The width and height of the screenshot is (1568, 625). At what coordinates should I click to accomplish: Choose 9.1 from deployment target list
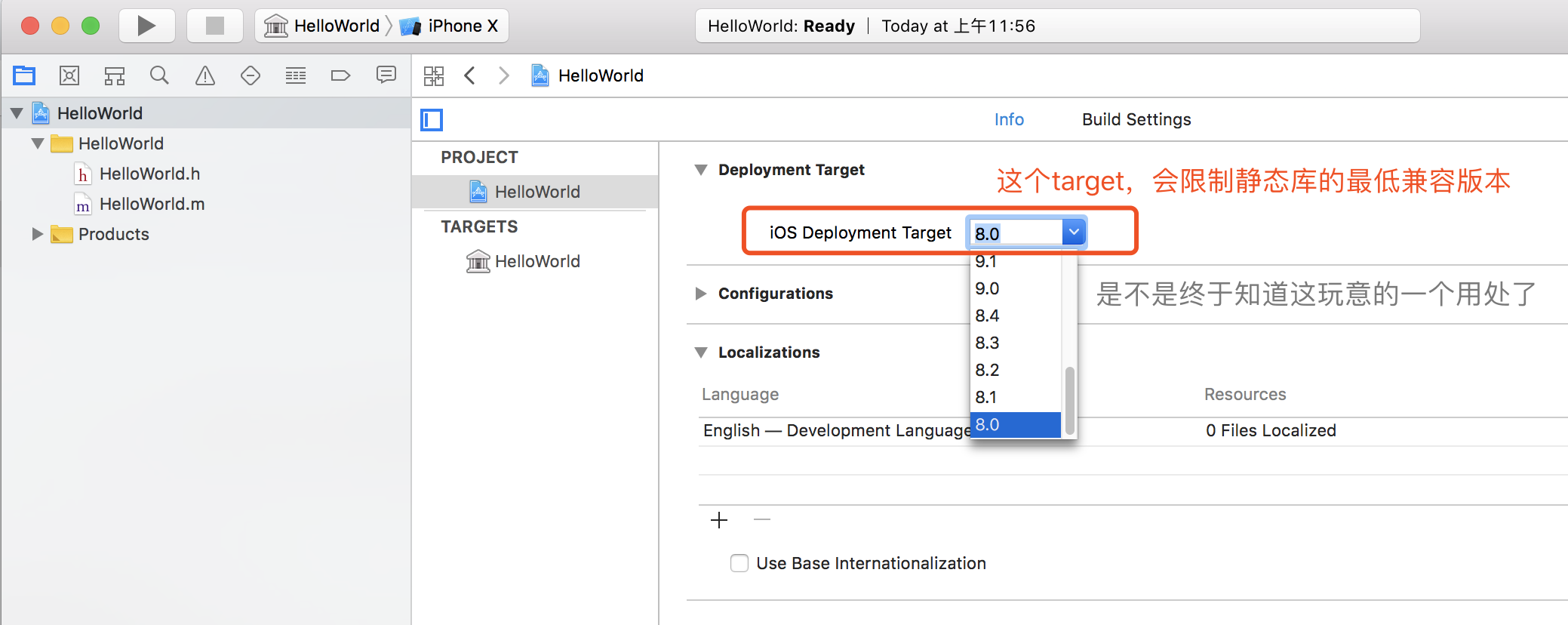click(1016, 261)
